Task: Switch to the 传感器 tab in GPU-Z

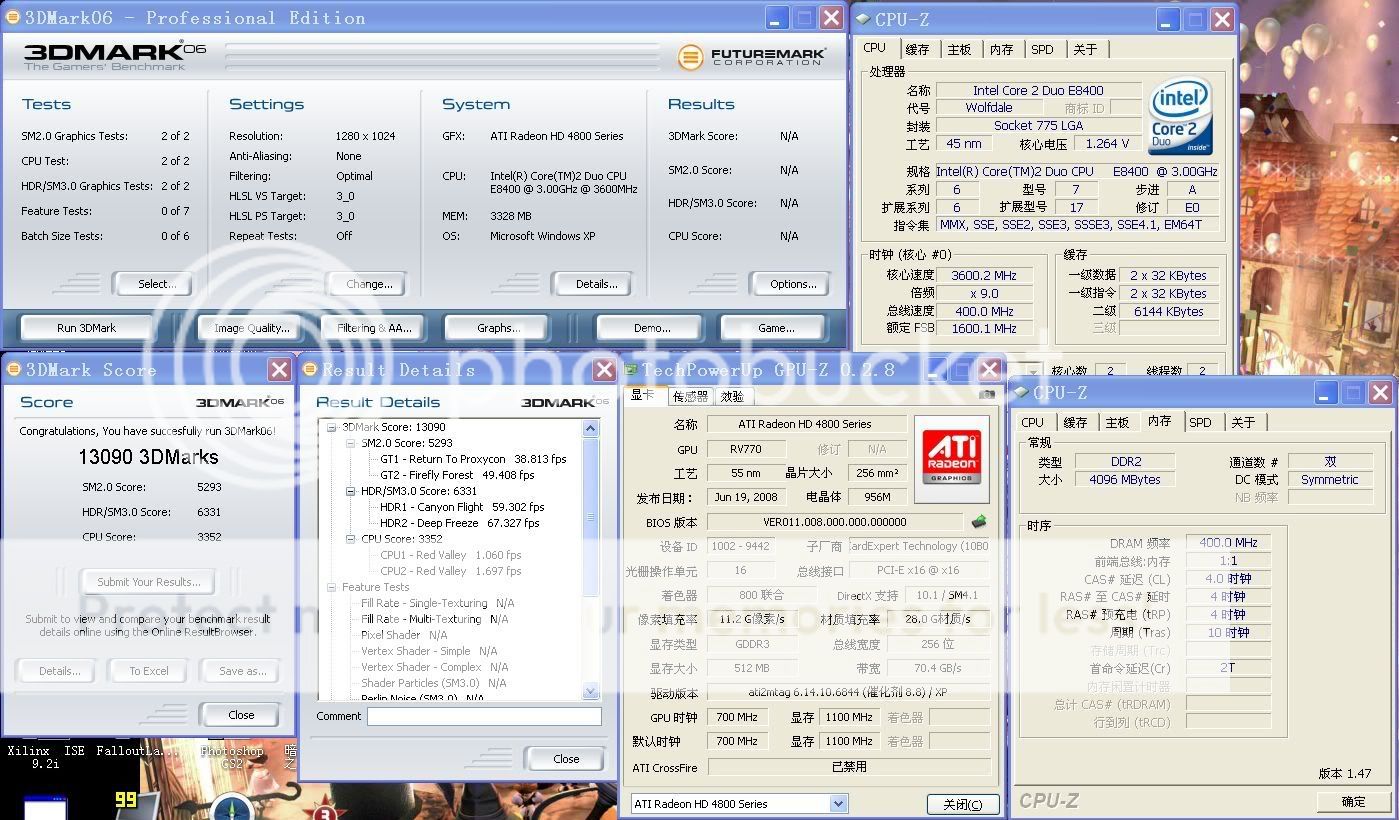Action: (x=689, y=396)
